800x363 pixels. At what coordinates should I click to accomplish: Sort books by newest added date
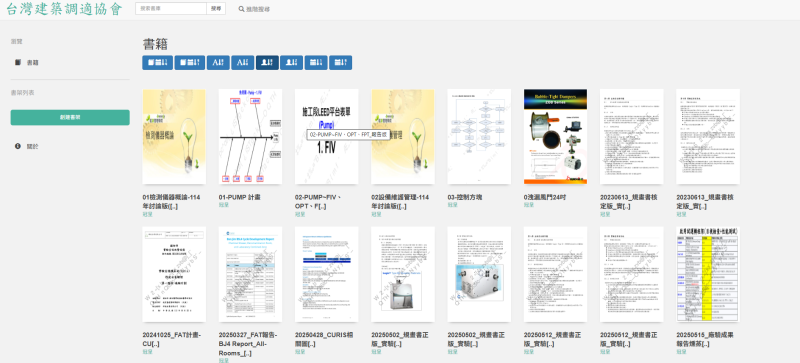pyautogui.click(x=157, y=63)
